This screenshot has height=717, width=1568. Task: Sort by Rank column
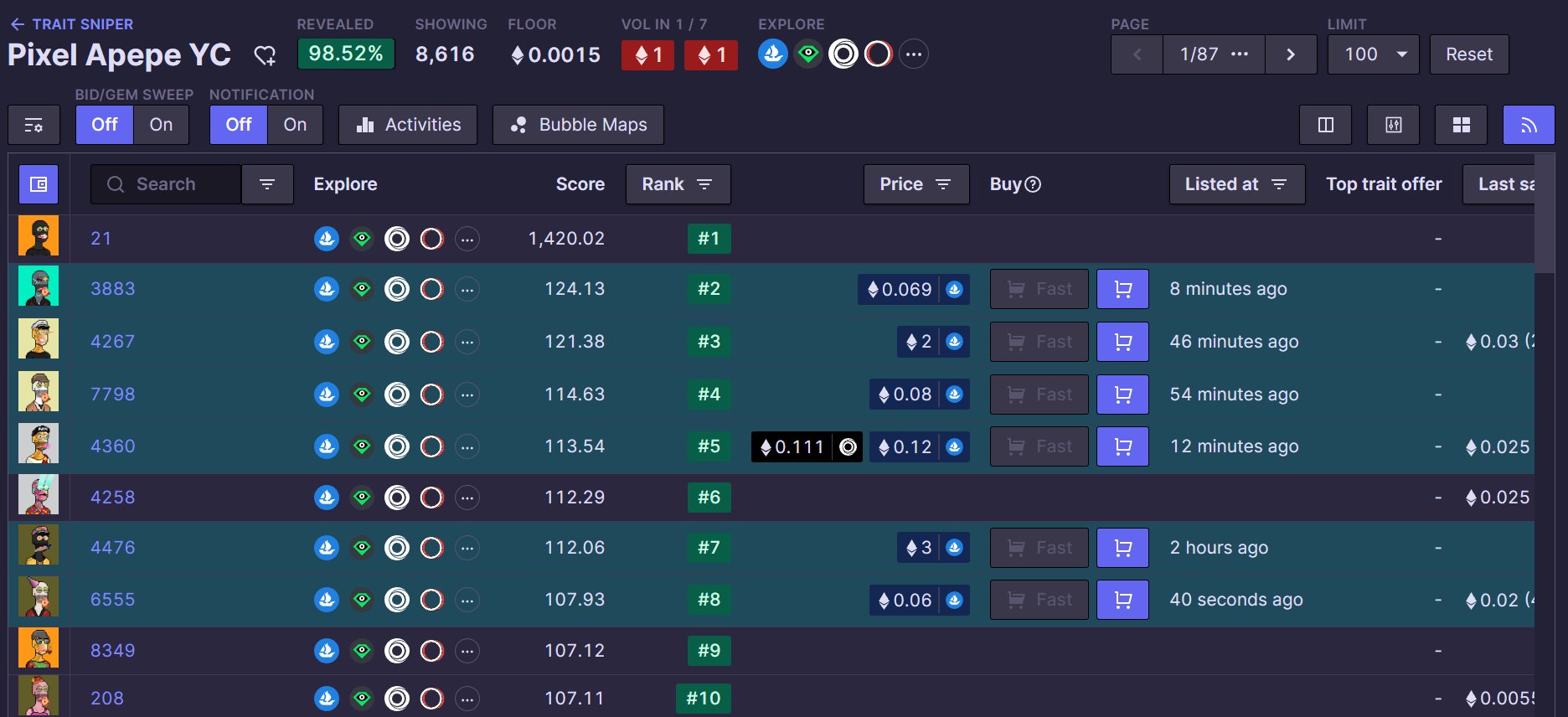678,184
